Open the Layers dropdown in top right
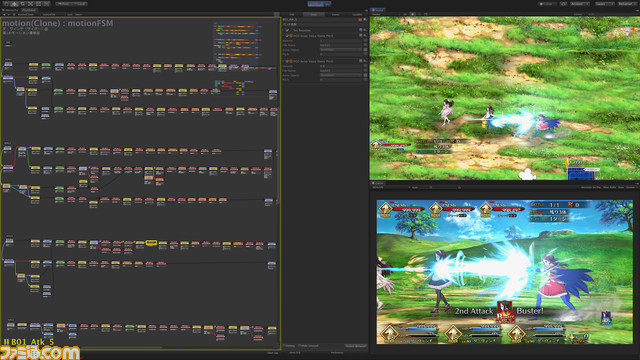640x360 pixels. 604,4
